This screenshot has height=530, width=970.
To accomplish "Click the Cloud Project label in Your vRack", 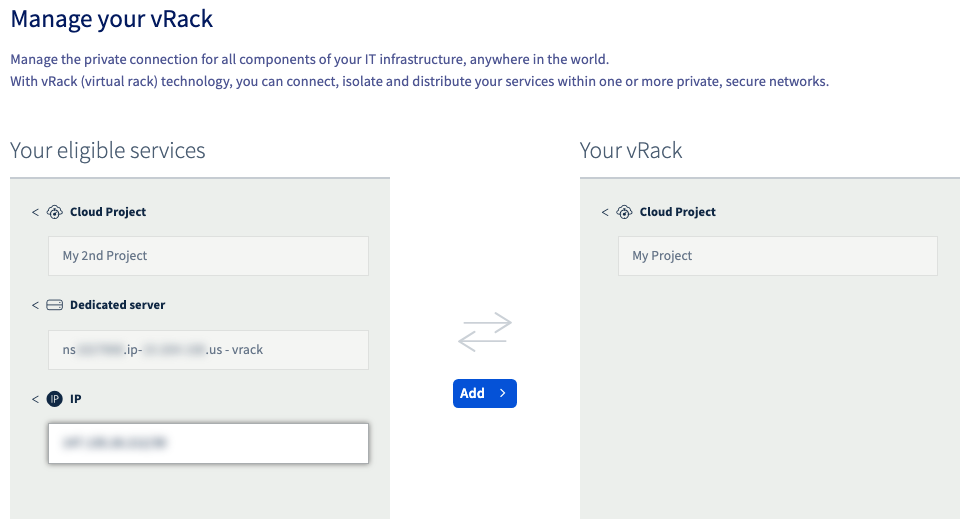I will pos(677,212).
